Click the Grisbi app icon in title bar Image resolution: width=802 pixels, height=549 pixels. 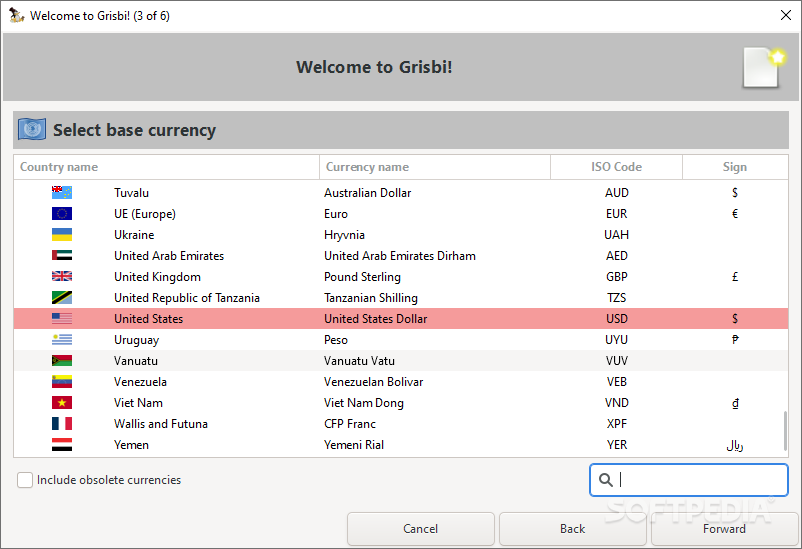tap(16, 15)
